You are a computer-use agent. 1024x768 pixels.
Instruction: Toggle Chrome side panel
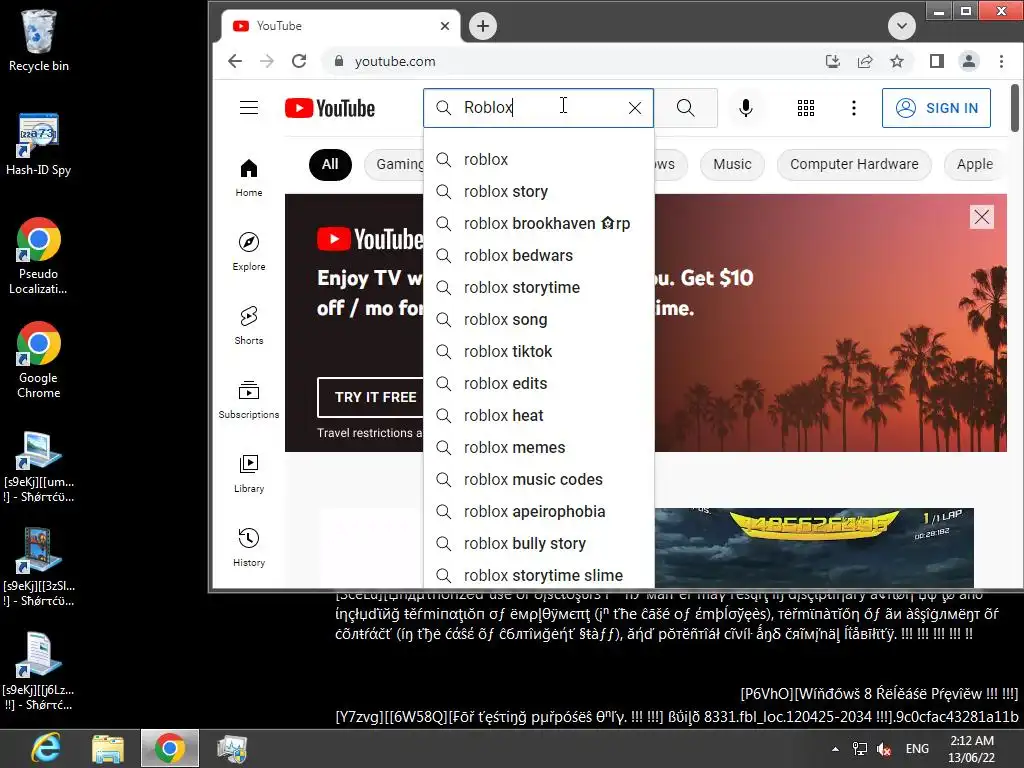(936, 61)
